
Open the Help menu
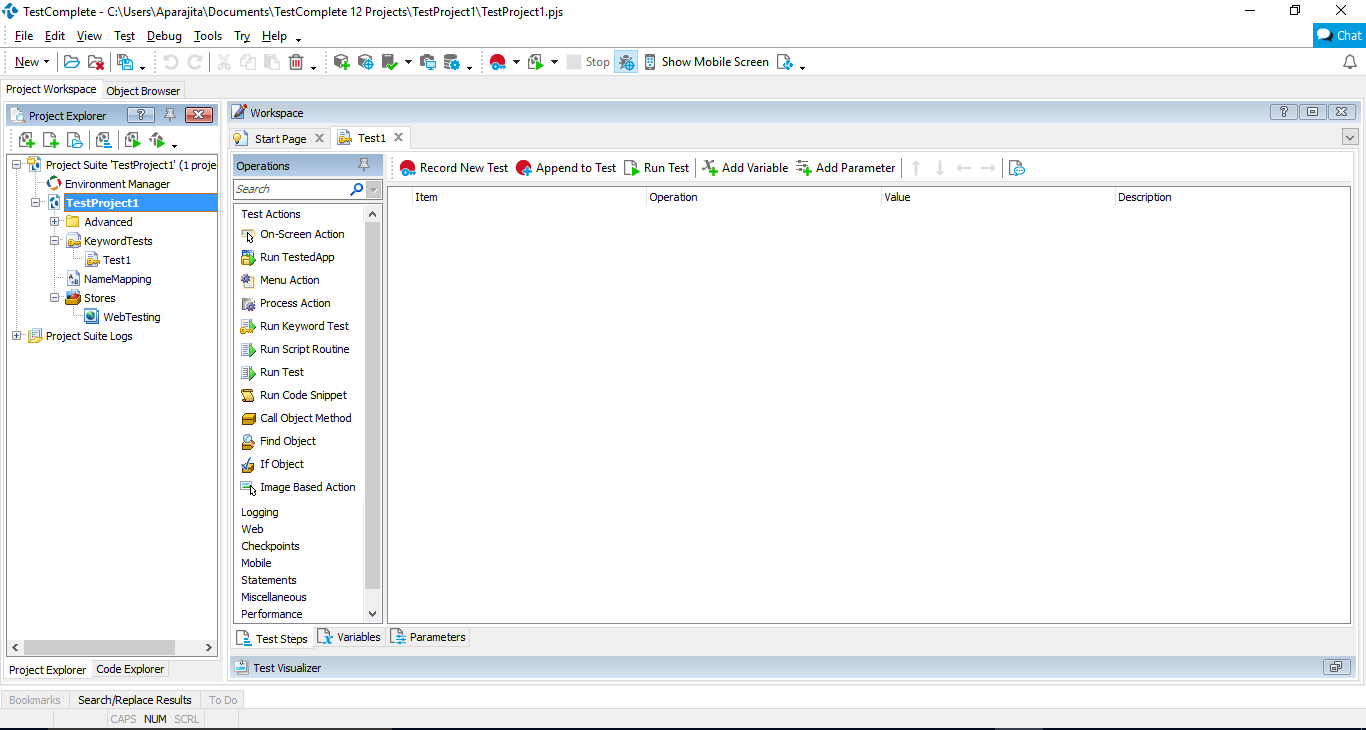point(274,36)
